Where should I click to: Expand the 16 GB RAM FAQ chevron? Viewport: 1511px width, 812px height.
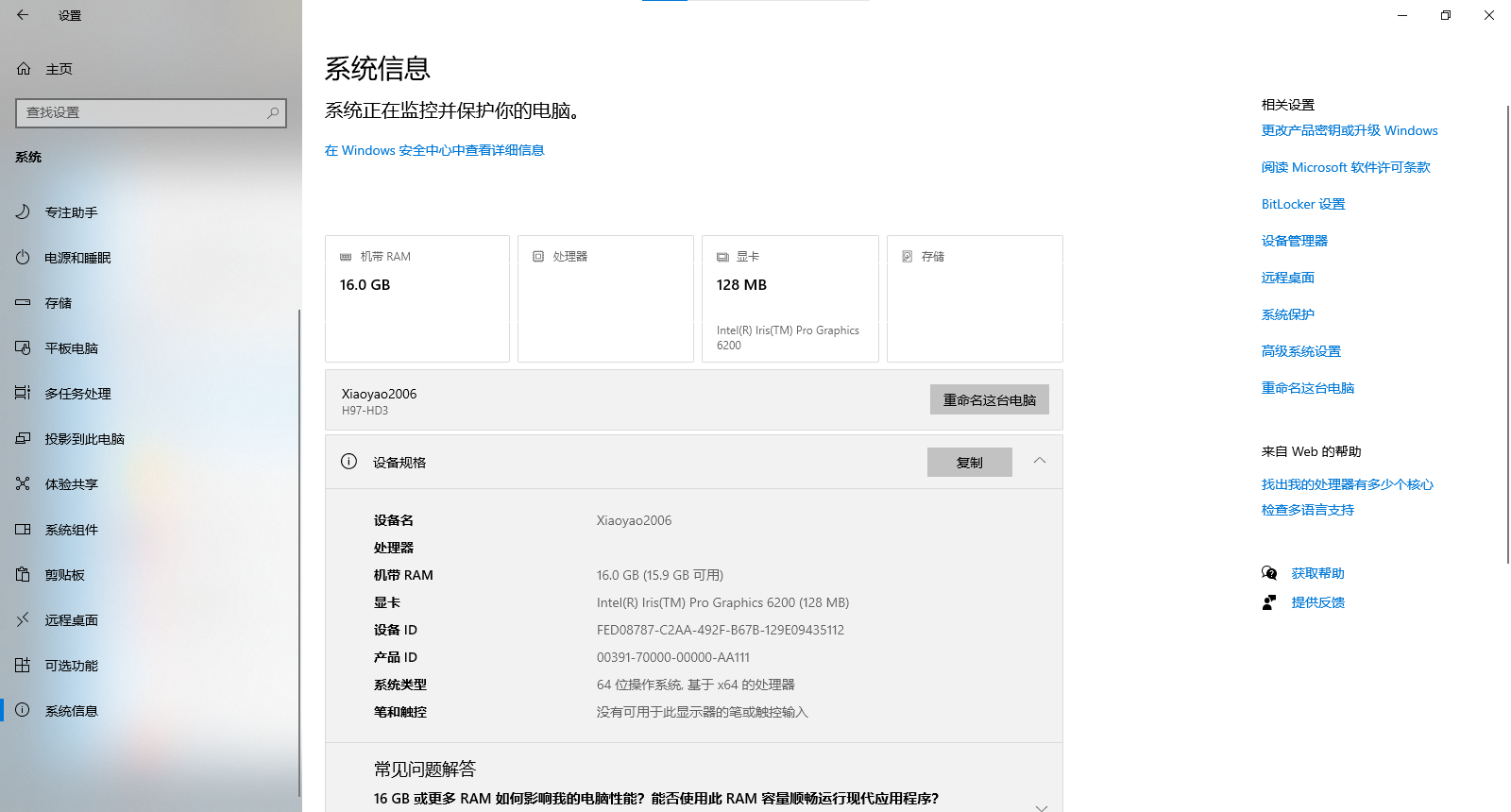click(1042, 807)
